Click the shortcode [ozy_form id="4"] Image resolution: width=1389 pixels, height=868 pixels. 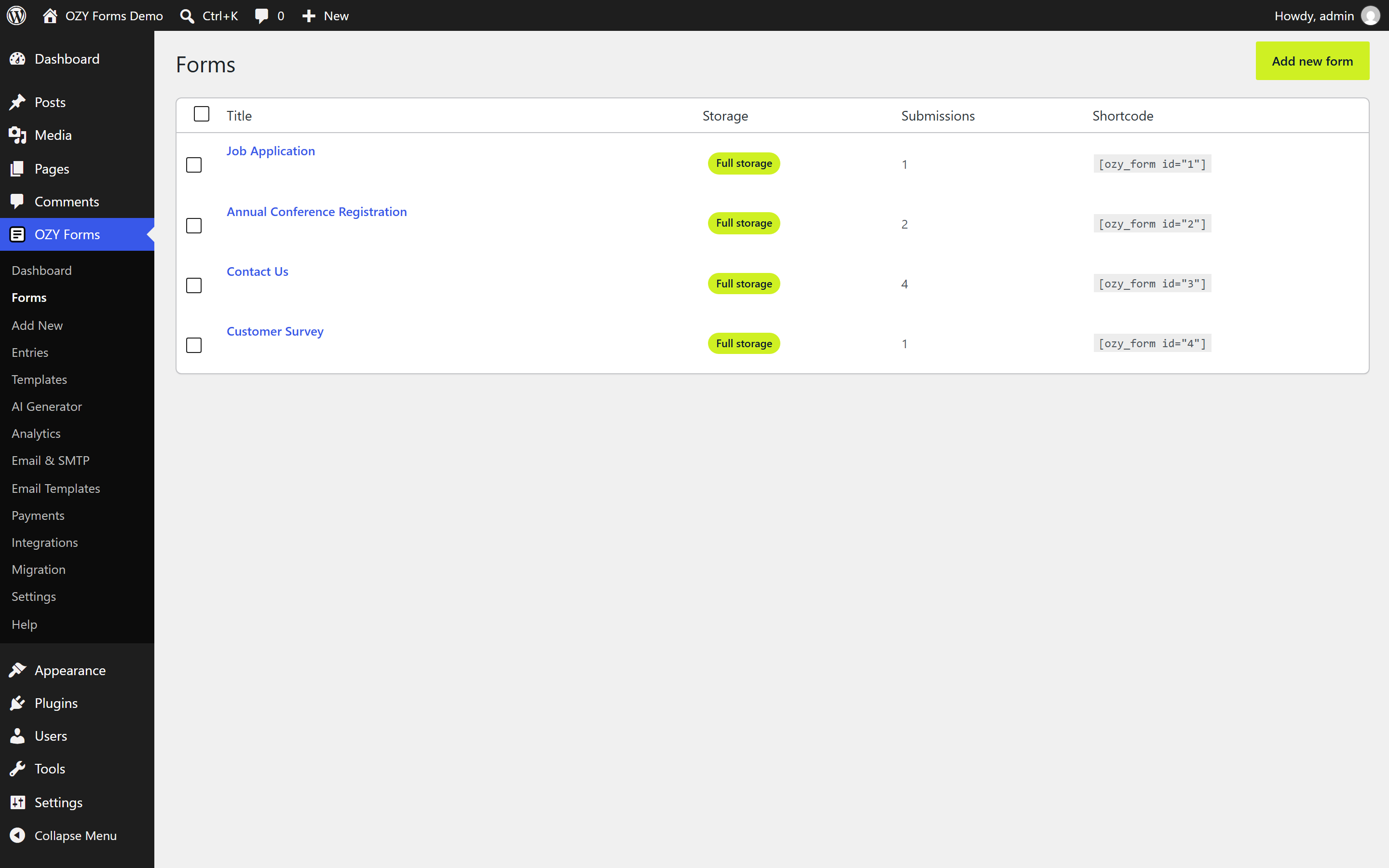[x=1152, y=343]
